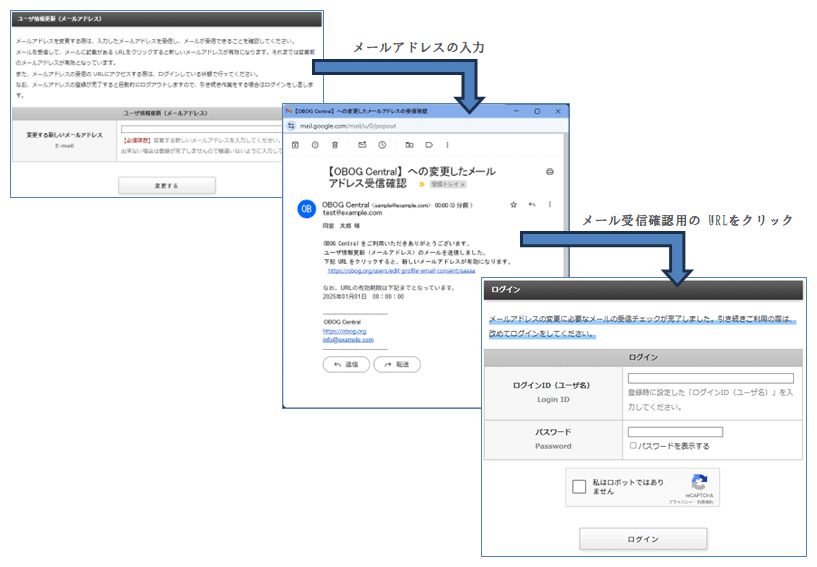Open the message more options dots
This screenshot has height=567, width=817.
tap(550, 205)
